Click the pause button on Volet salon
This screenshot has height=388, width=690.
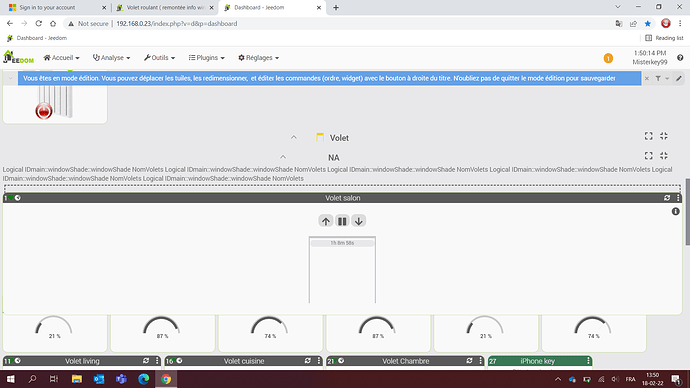342,221
